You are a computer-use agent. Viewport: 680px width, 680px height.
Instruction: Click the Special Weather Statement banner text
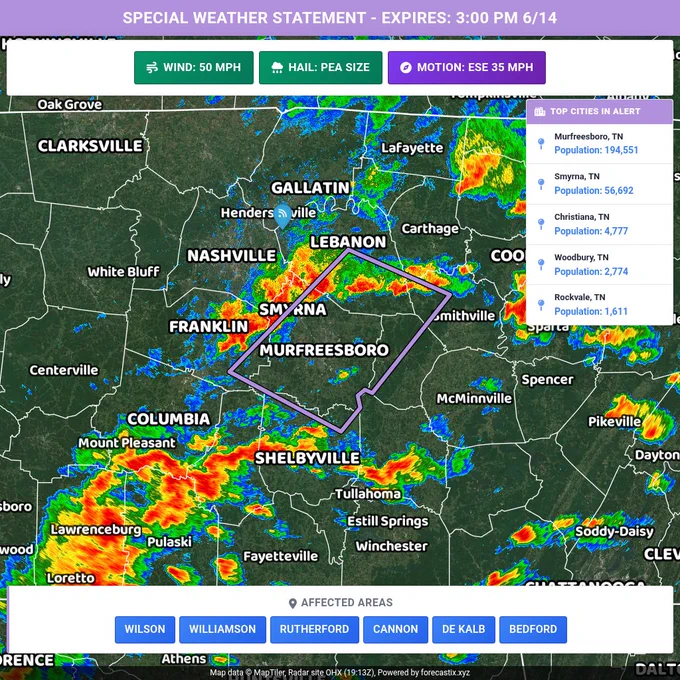[340, 18]
